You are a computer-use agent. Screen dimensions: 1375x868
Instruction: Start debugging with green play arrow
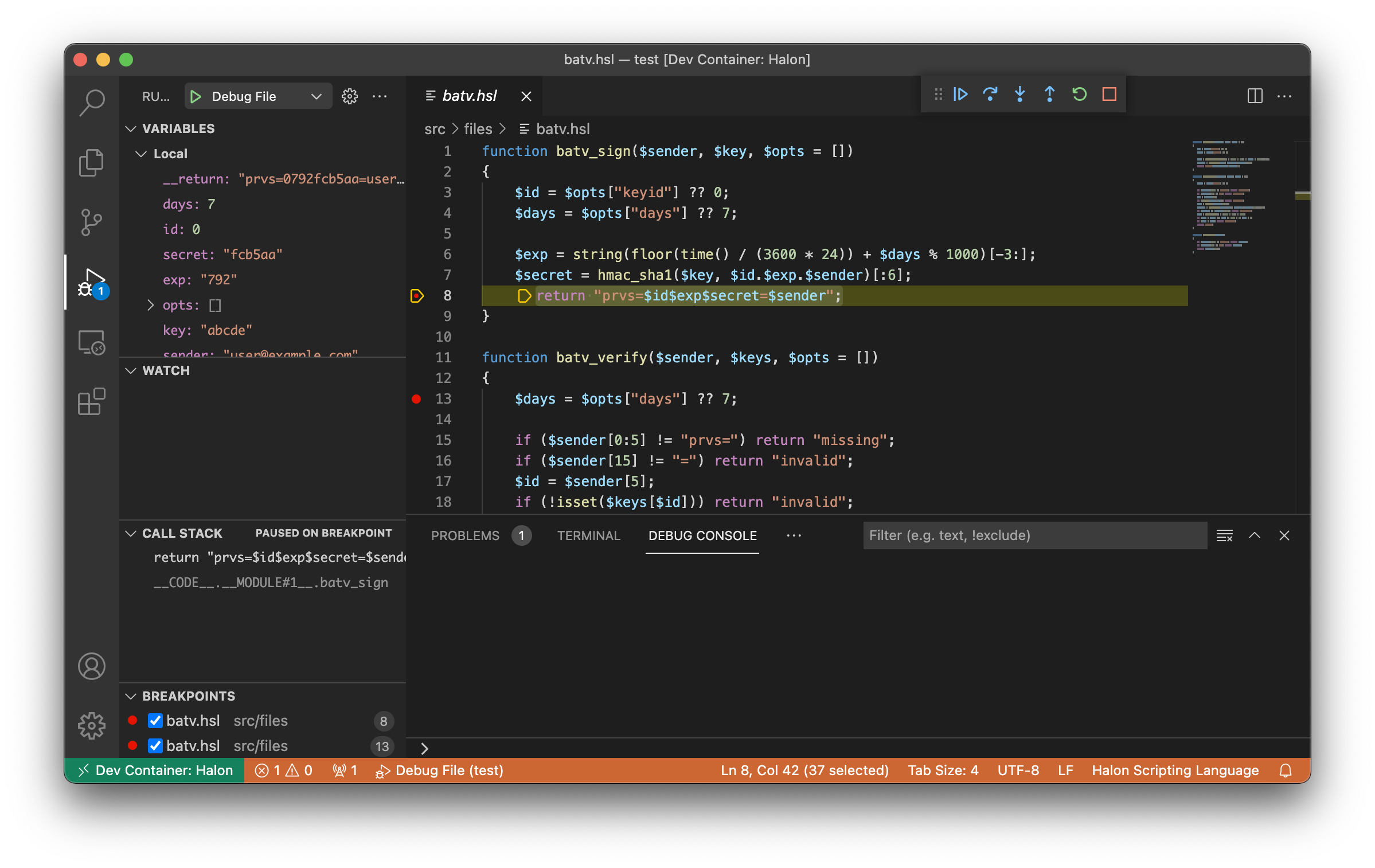196,96
